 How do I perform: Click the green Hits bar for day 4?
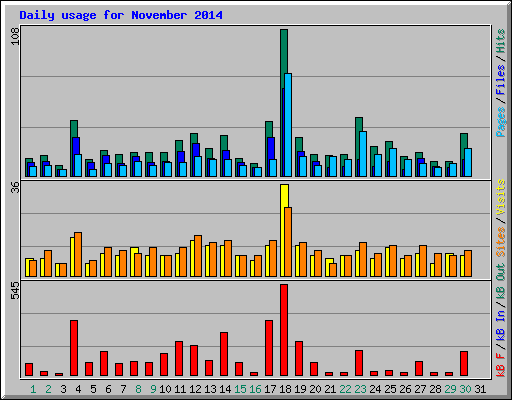74,129
